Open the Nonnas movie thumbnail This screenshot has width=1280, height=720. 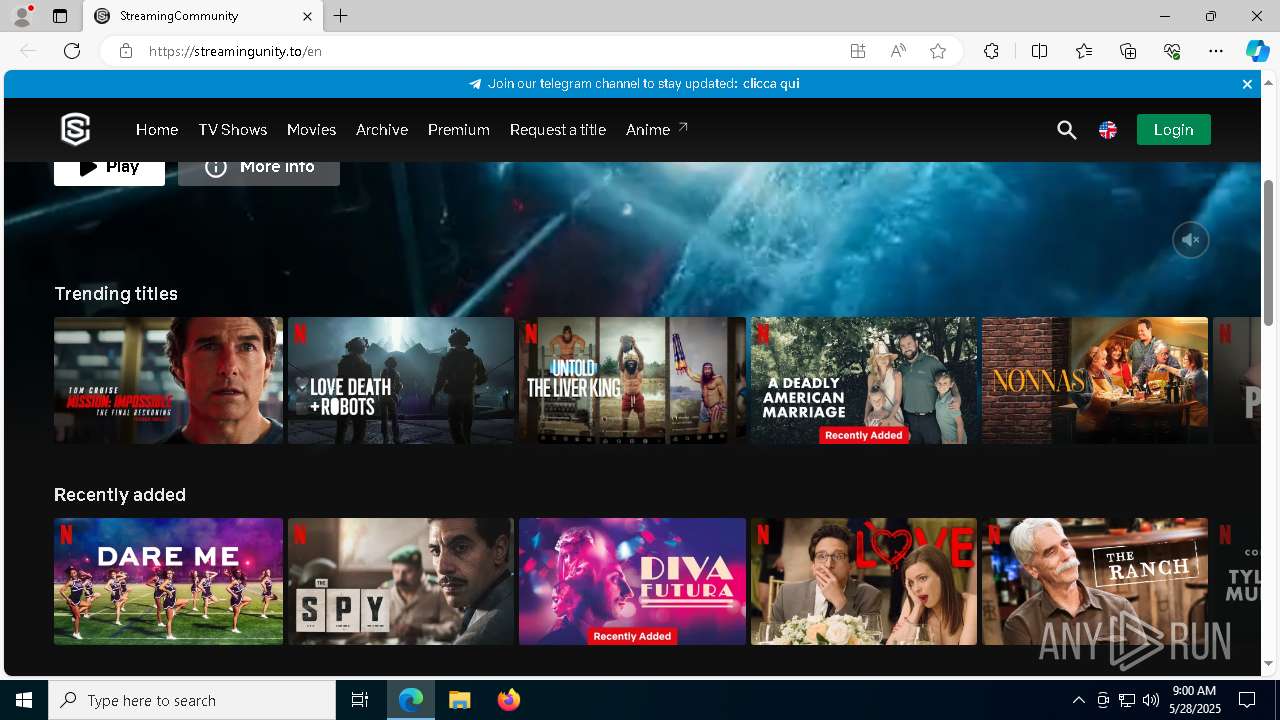tap(1095, 380)
